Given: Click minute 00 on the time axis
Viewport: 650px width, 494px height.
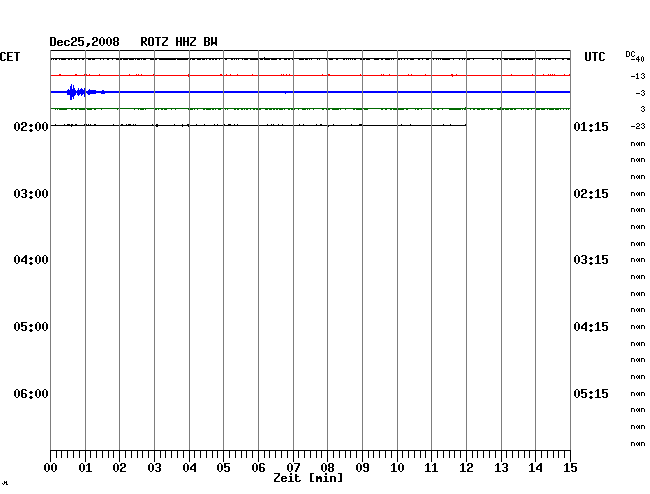Looking at the screenshot, I should [x=51, y=468].
